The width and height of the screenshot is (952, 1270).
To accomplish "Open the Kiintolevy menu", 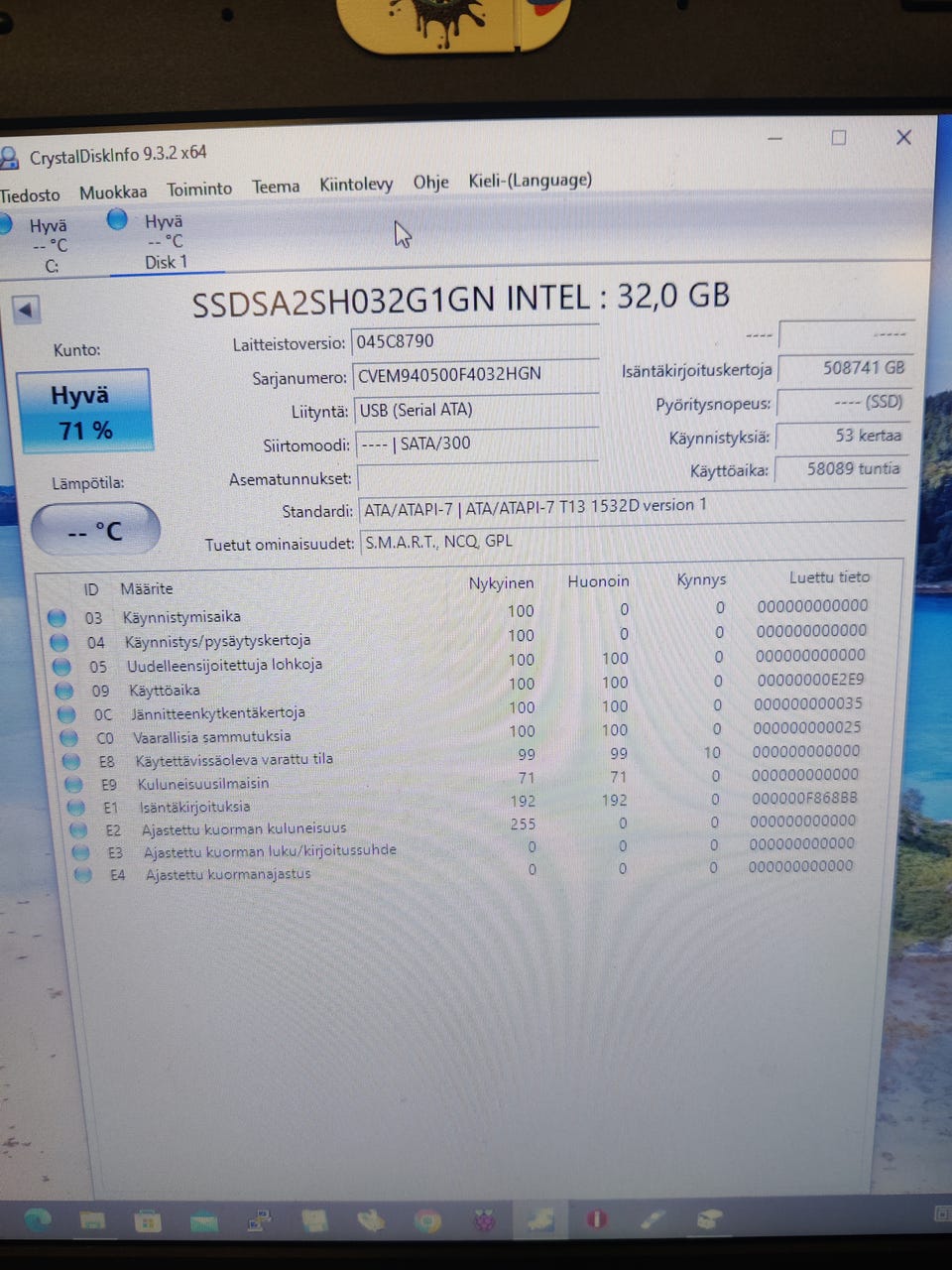I will 356,185.
